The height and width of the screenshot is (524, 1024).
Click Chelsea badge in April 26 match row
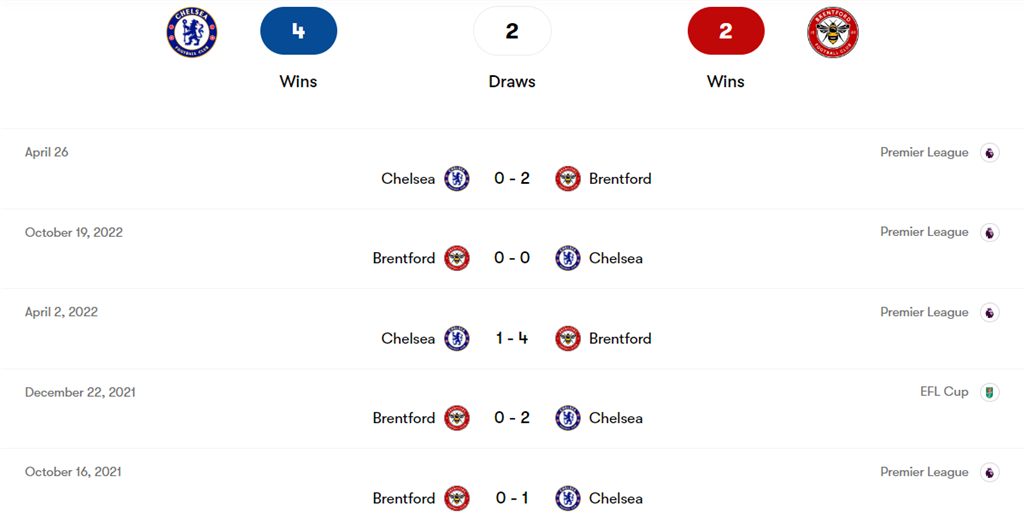pos(457,179)
